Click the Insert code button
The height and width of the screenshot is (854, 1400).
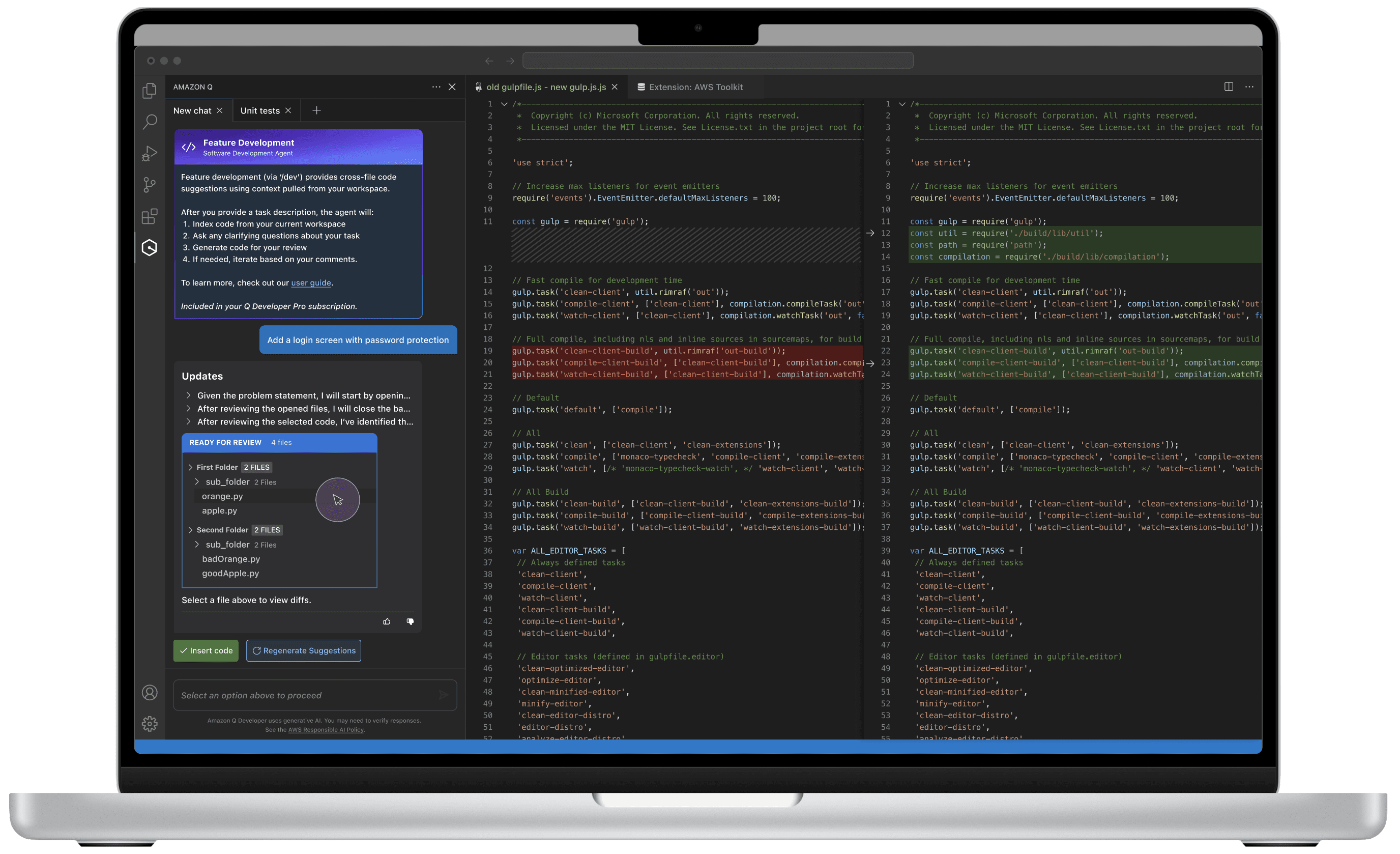point(206,650)
